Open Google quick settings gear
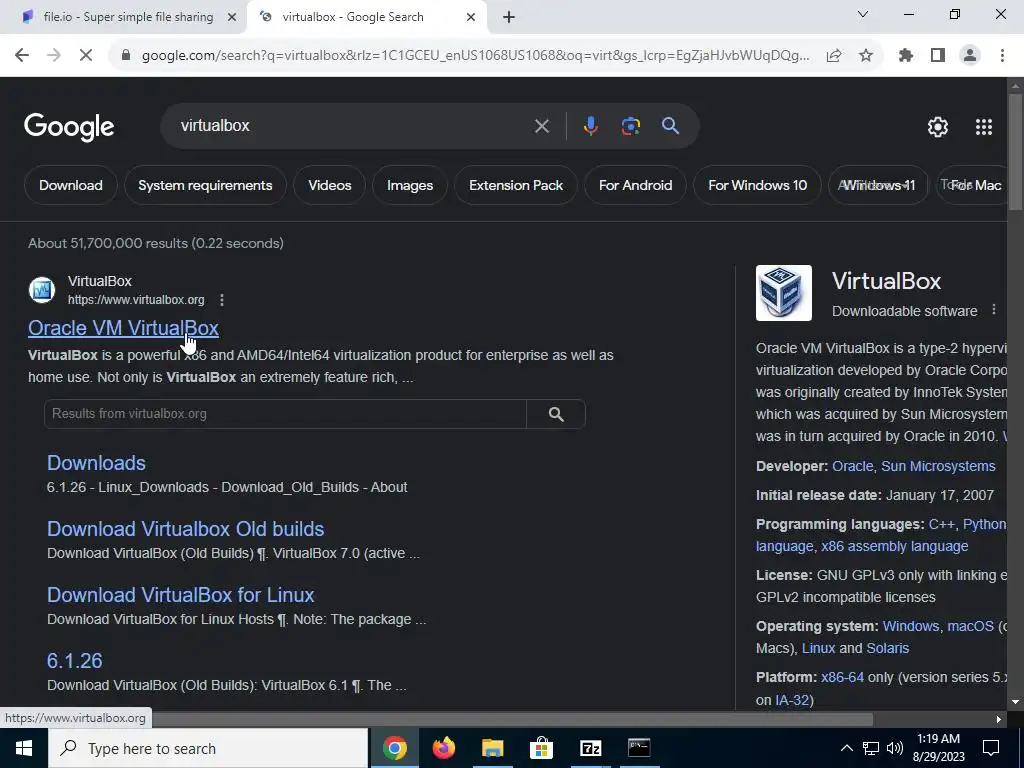Screen dimensions: 1024x768 click(x=938, y=127)
